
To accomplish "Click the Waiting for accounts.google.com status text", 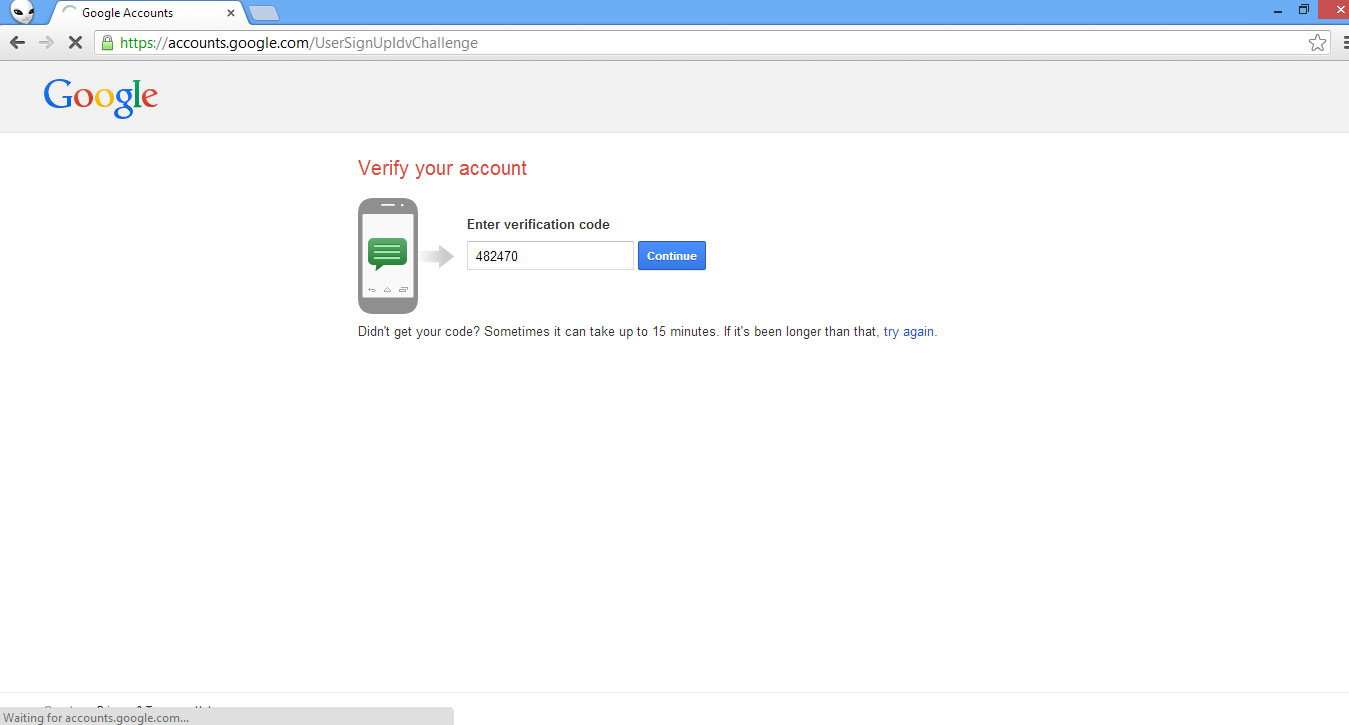I will (97, 717).
